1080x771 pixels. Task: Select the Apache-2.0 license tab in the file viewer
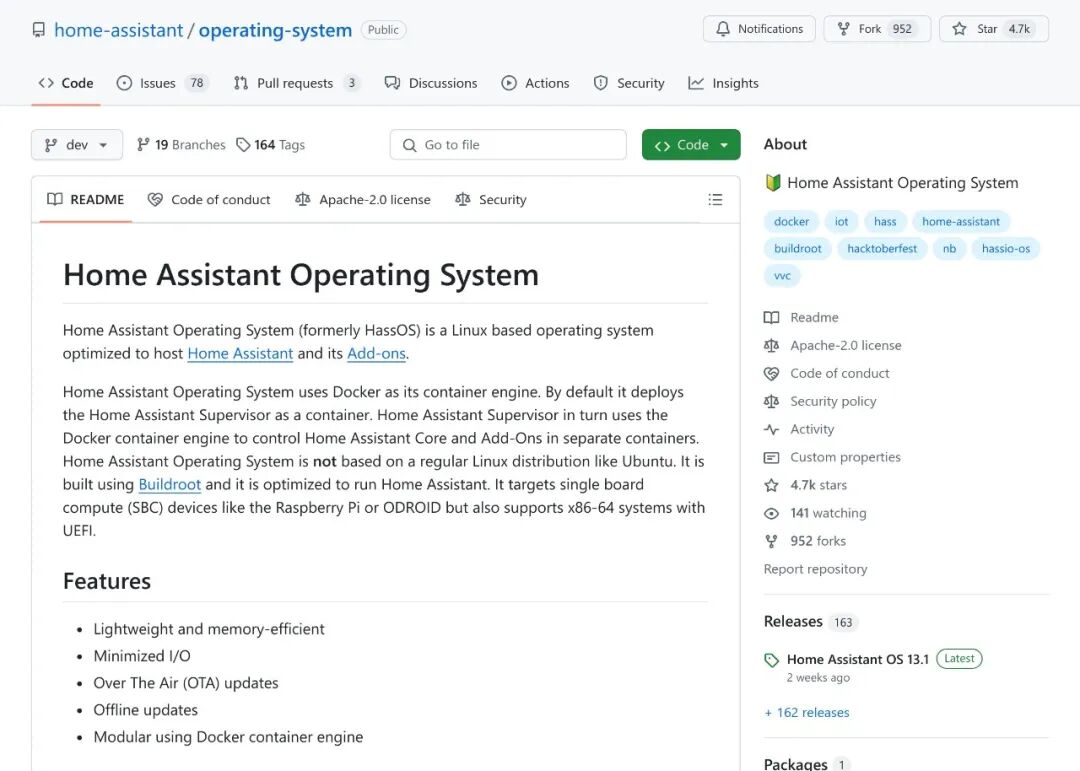pyautogui.click(x=362, y=200)
